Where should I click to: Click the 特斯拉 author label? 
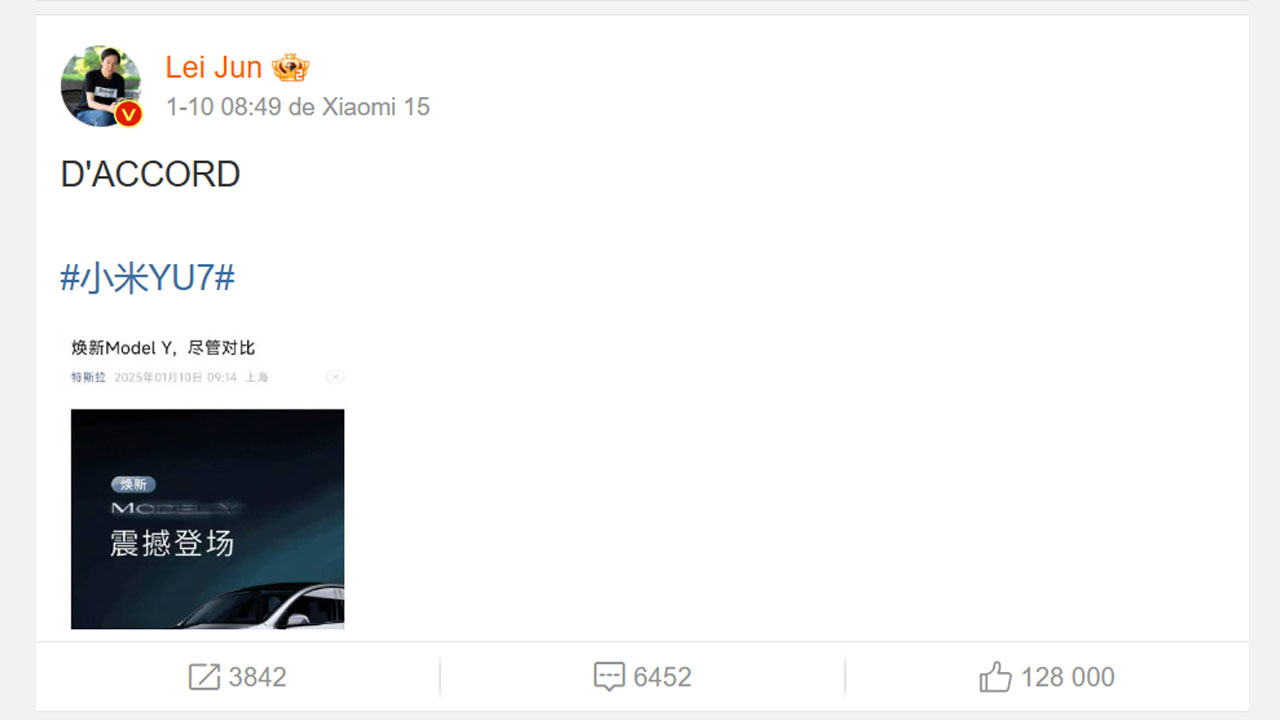click(x=88, y=377)
